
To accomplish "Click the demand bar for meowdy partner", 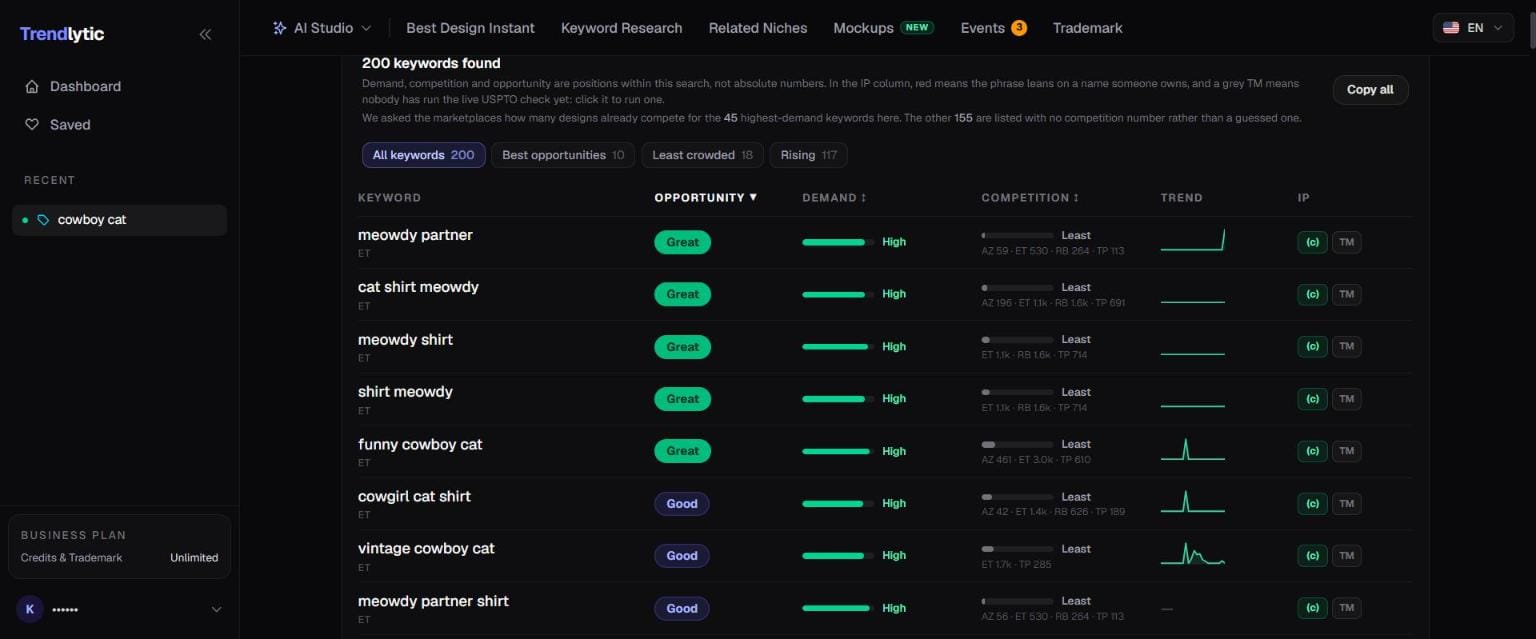I will (838, 242).
